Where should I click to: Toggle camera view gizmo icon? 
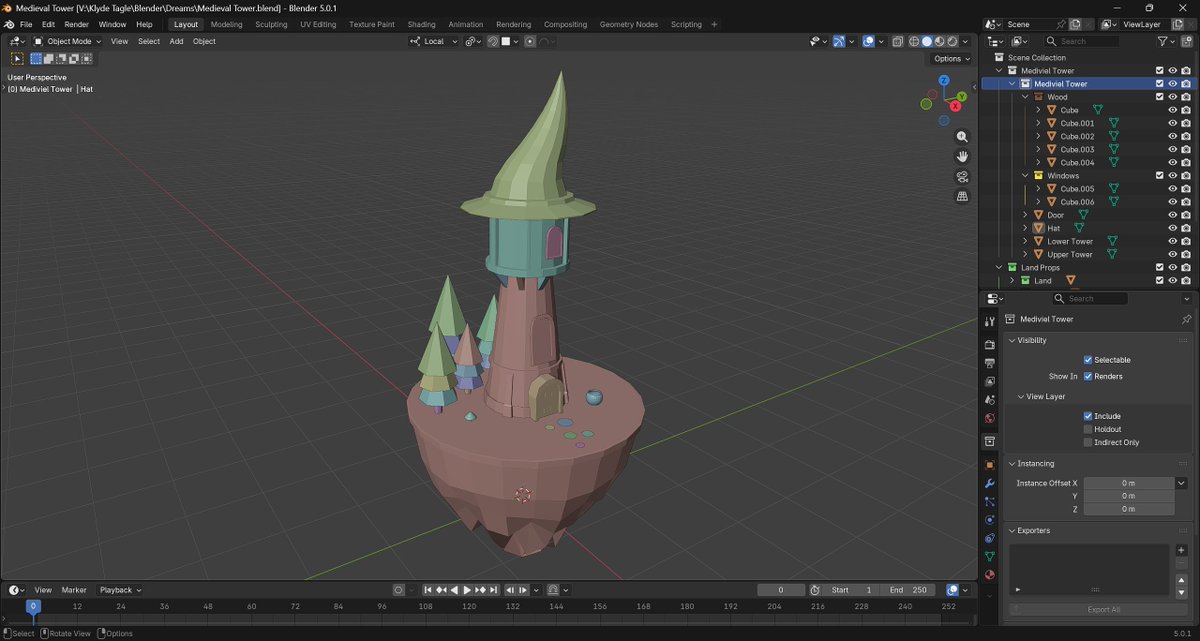[962, 177]
